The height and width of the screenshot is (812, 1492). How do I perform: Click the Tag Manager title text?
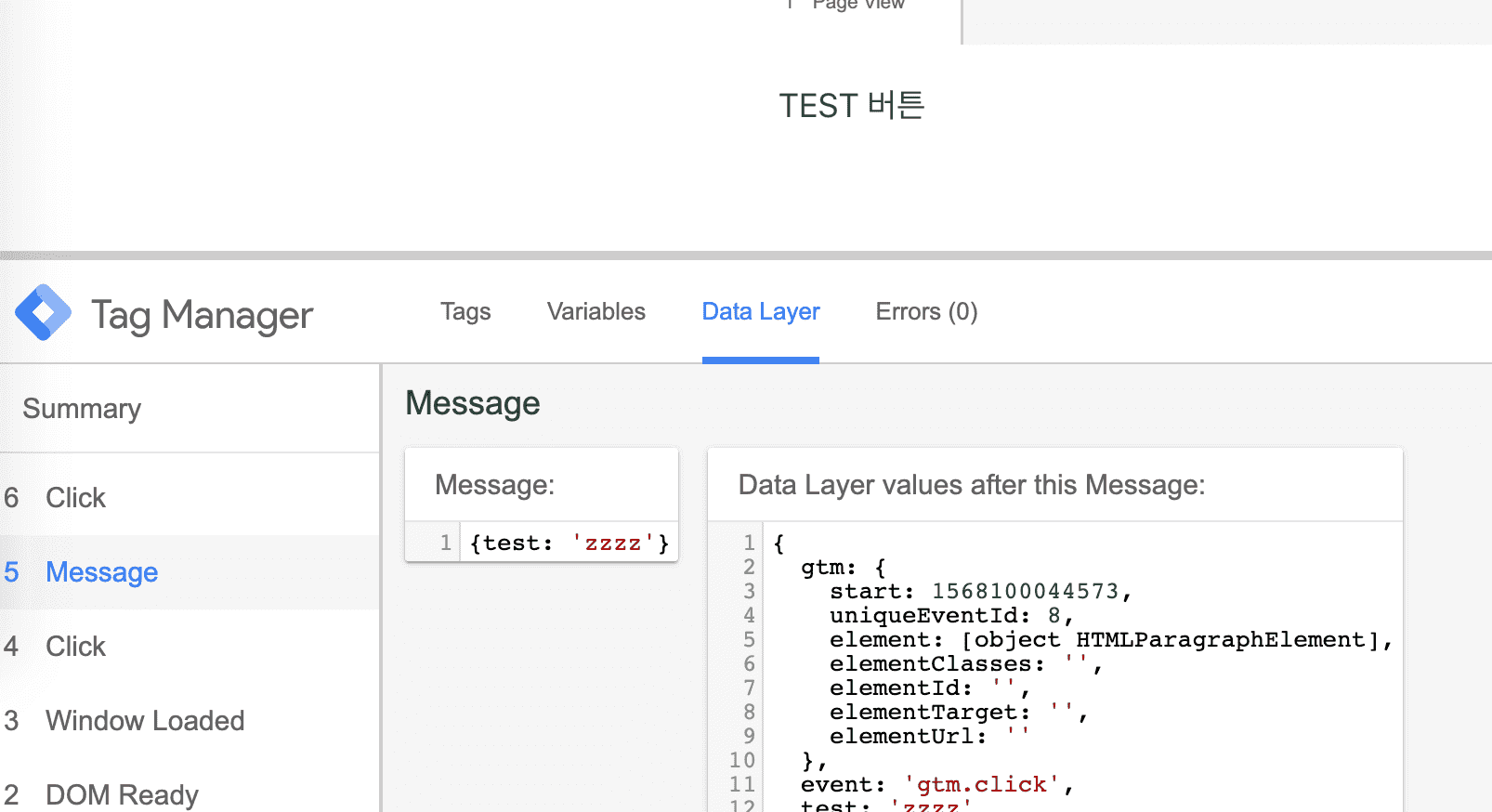pos(202,315)
